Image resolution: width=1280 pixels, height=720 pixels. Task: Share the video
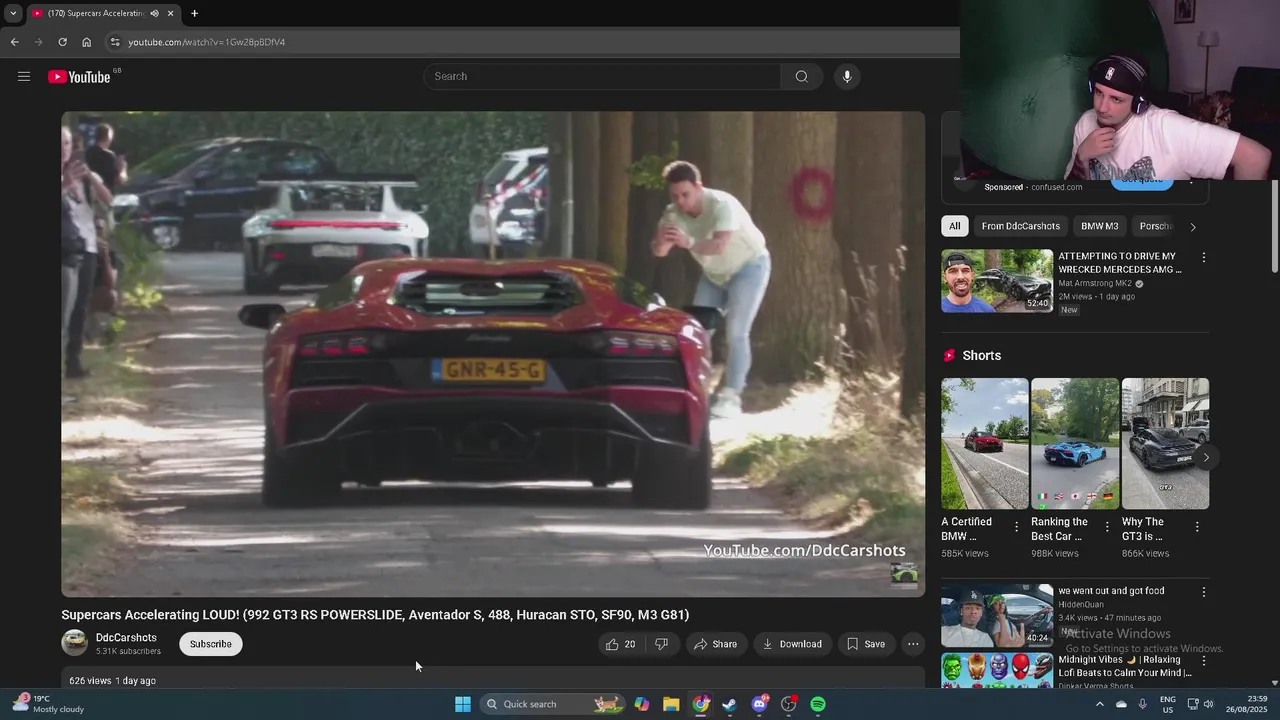point(715,644)
